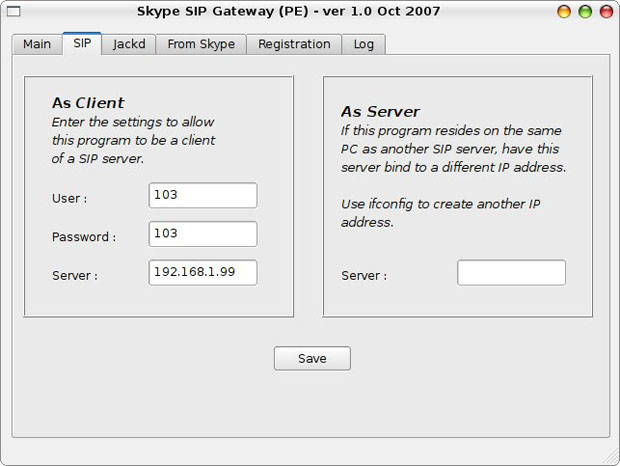Click the "As Client" heading

pyautogui.click(x=88, y=103)
